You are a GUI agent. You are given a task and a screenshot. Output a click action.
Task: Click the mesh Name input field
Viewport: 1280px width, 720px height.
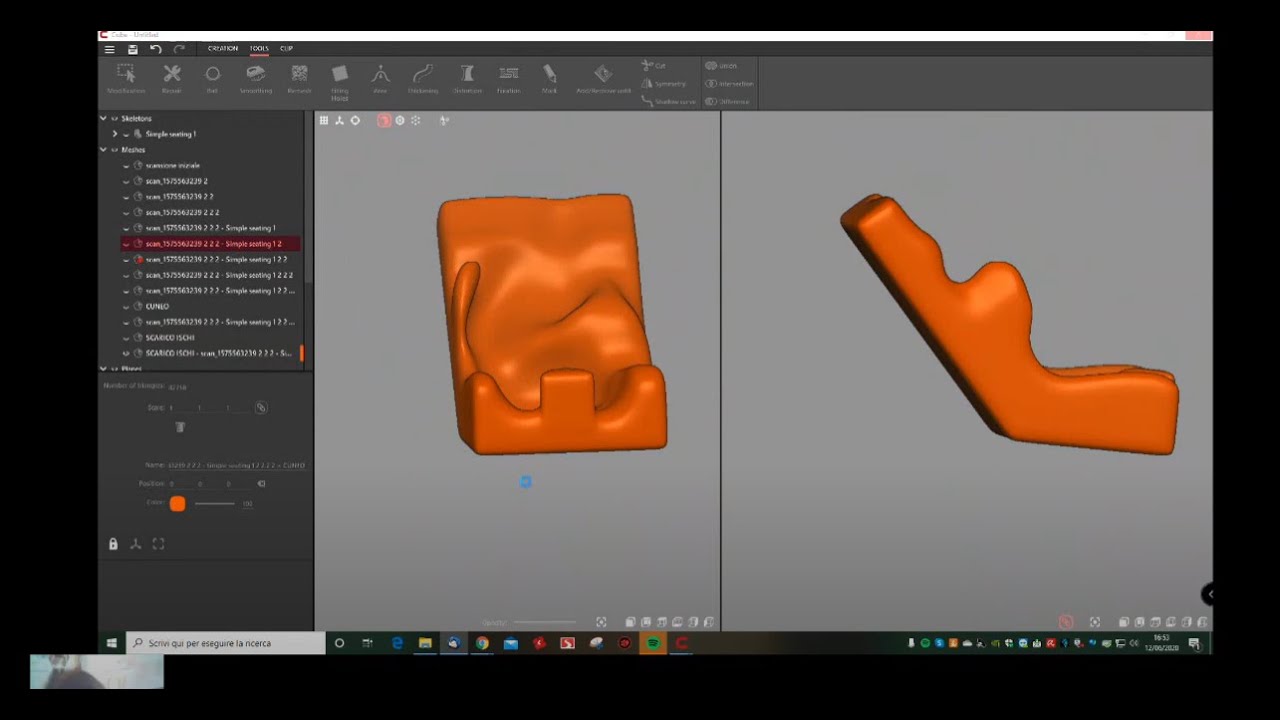[x=238, y=465]
